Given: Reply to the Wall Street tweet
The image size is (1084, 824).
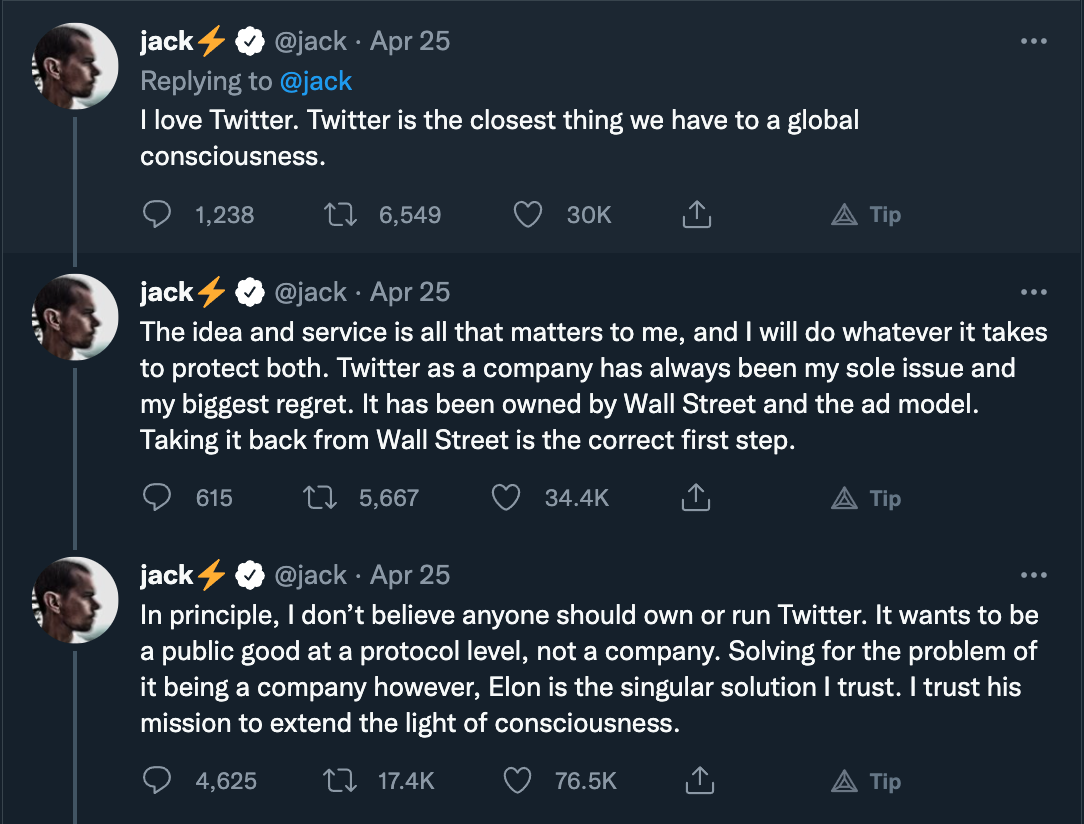Looking at the screenshot, I should point(158,498).
